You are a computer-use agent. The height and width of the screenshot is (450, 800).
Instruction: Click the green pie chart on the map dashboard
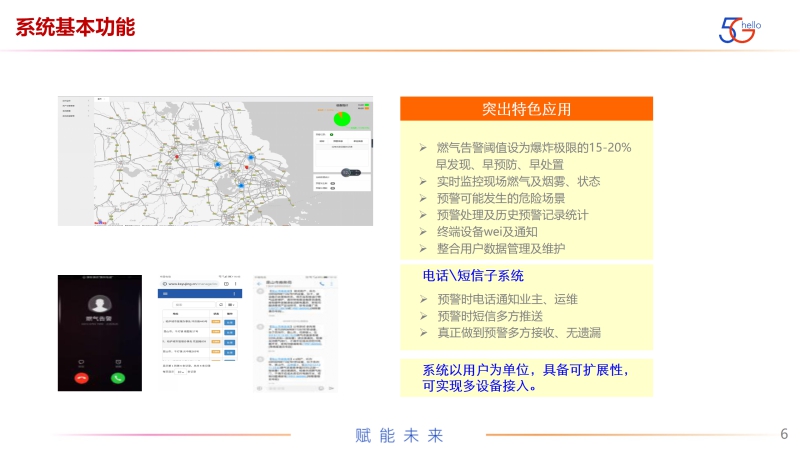342,119
